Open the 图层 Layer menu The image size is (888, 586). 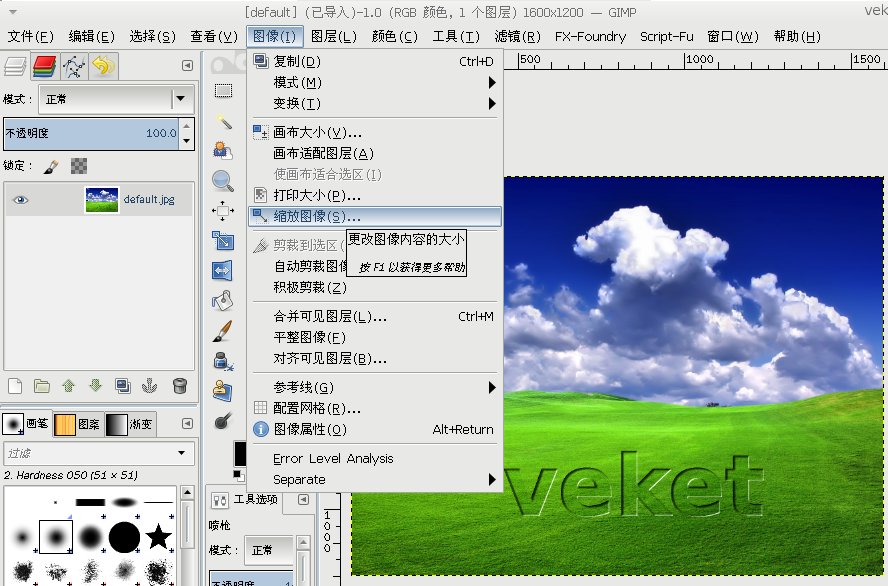click(x=334, y=37)
